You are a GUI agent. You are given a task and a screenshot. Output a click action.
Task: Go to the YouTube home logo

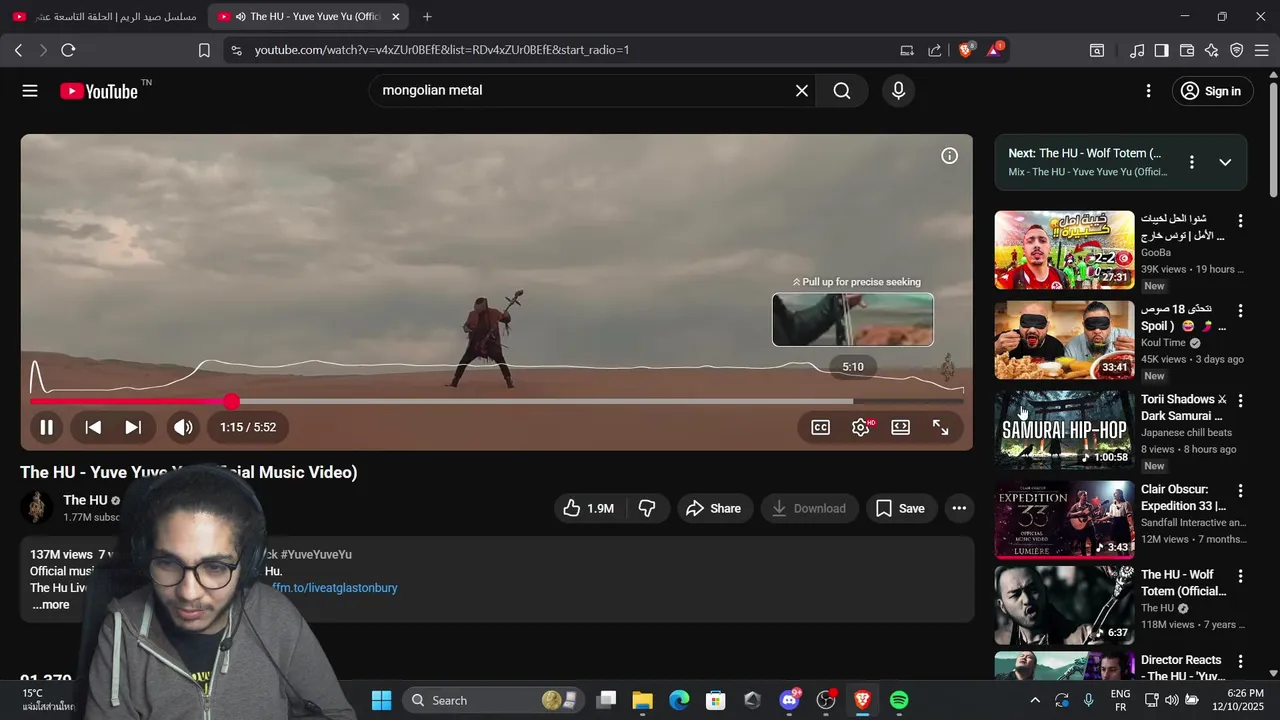coord(98,91)
